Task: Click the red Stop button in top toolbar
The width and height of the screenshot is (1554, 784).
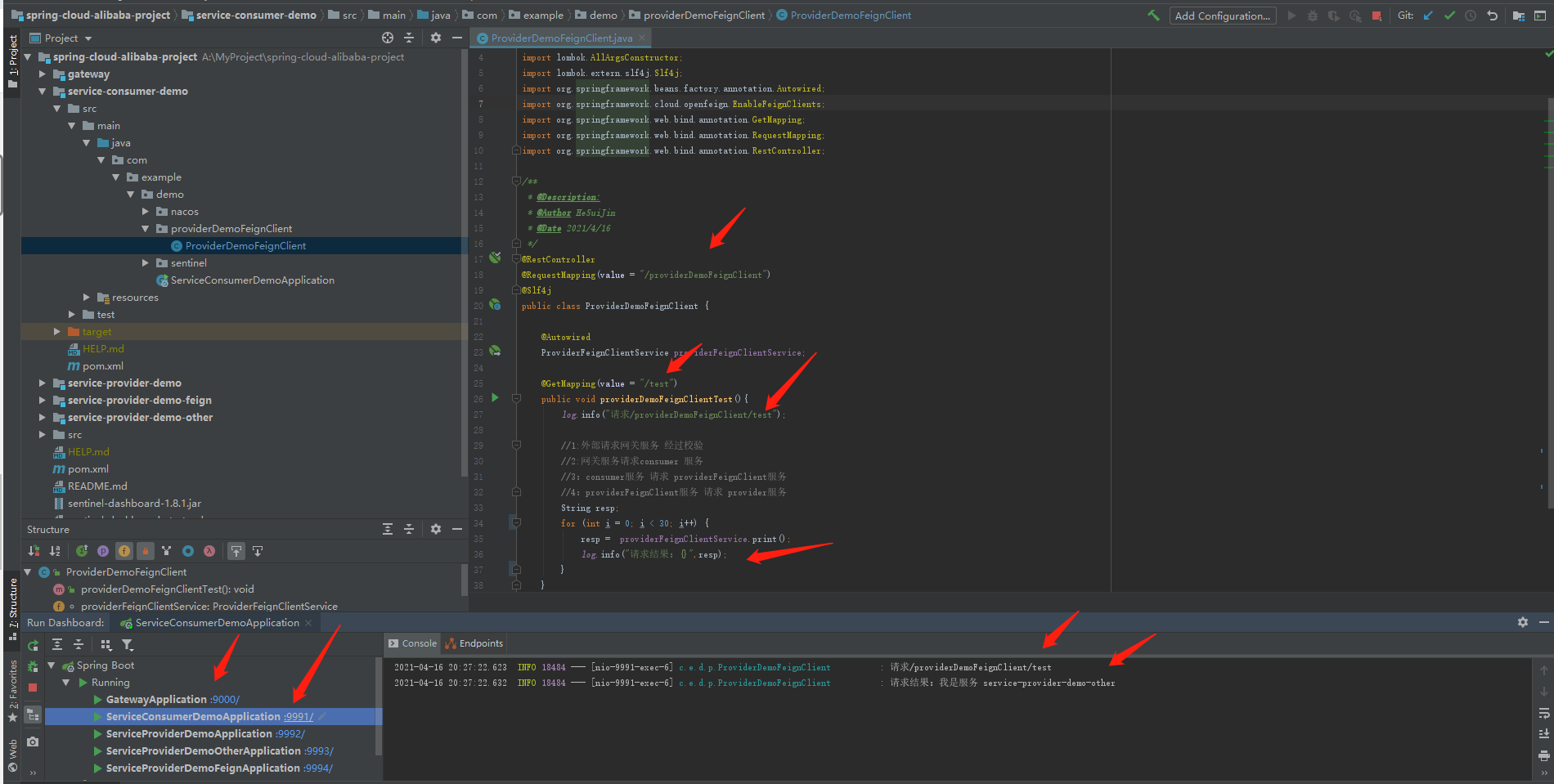Action: 1377,16
